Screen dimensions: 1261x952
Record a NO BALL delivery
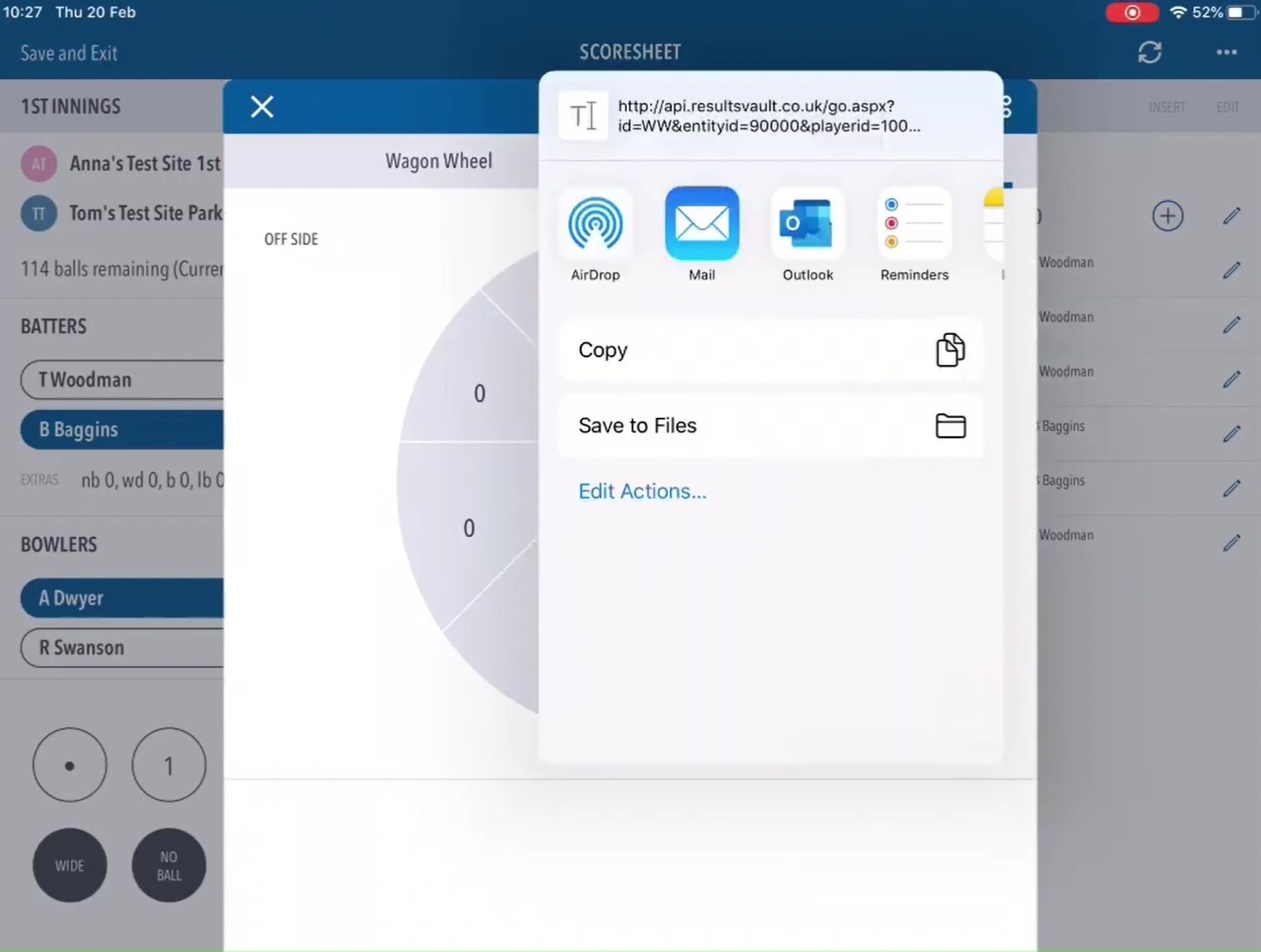(x=168, y=865)
